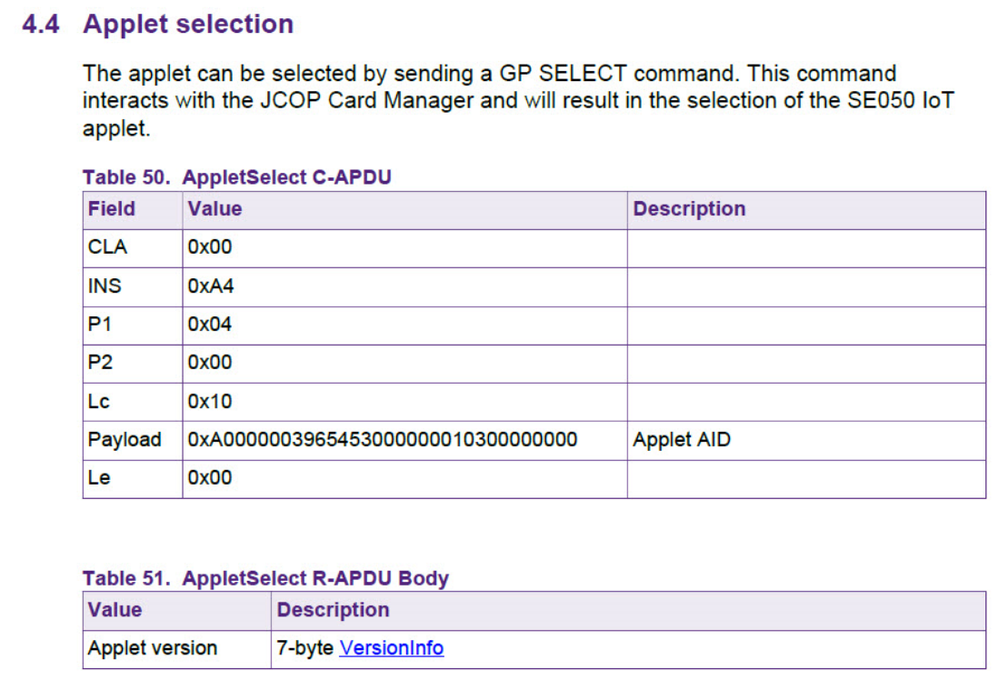Click the "GP SELECT command" paragraph text

(x=490, y=100)
